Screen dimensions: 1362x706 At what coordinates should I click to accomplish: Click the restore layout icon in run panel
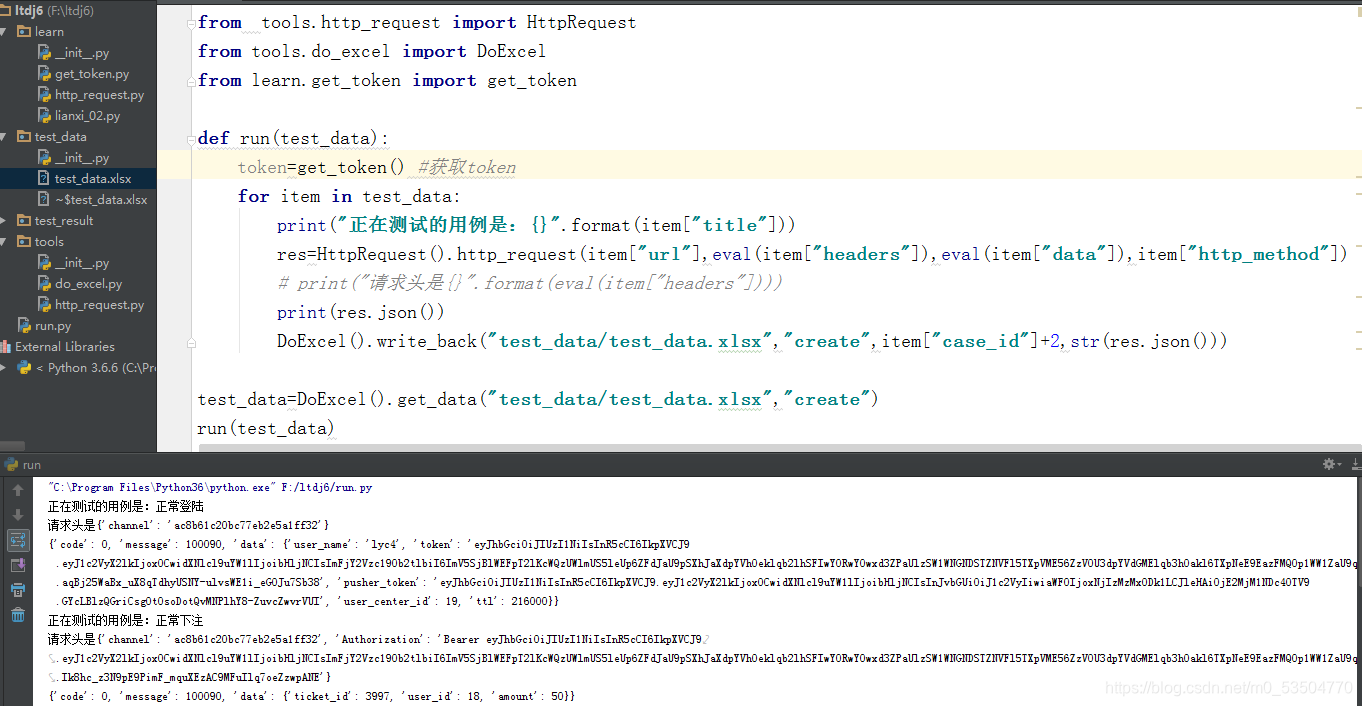(x=17, y=565)
